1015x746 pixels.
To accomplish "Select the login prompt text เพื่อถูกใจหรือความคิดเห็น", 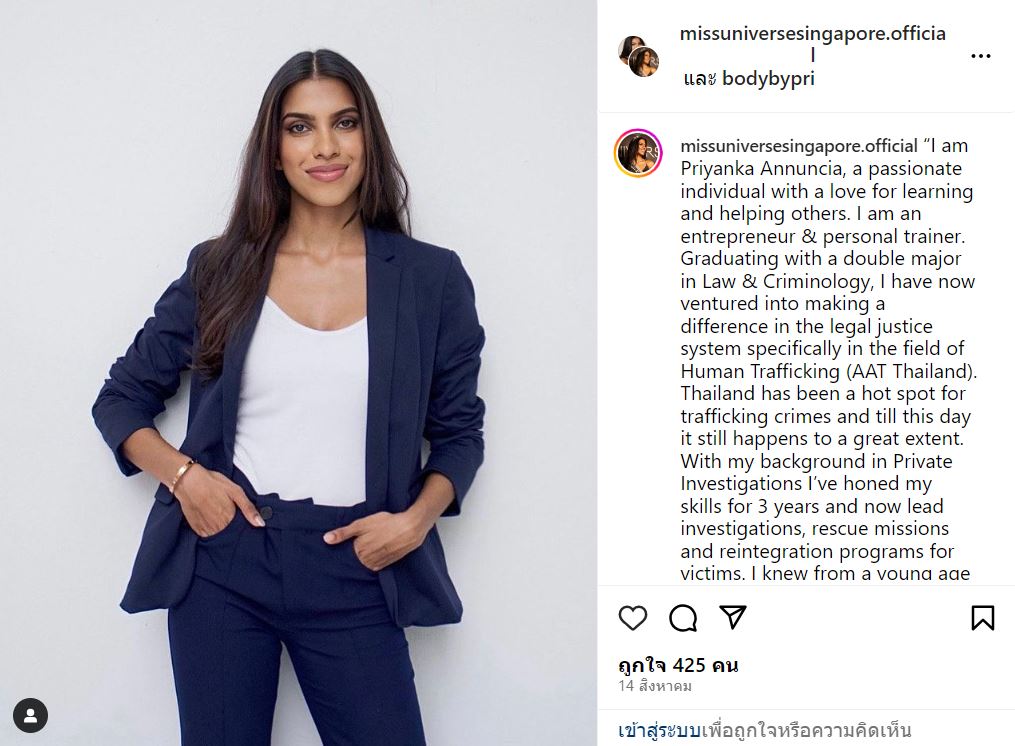I will [x=806, y=730].
